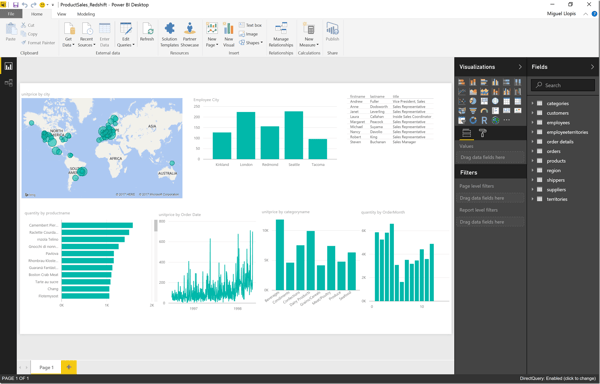Open the Modeling ribbon tab
This screenshot has width=600, height=384.
[x=86, y=14]
